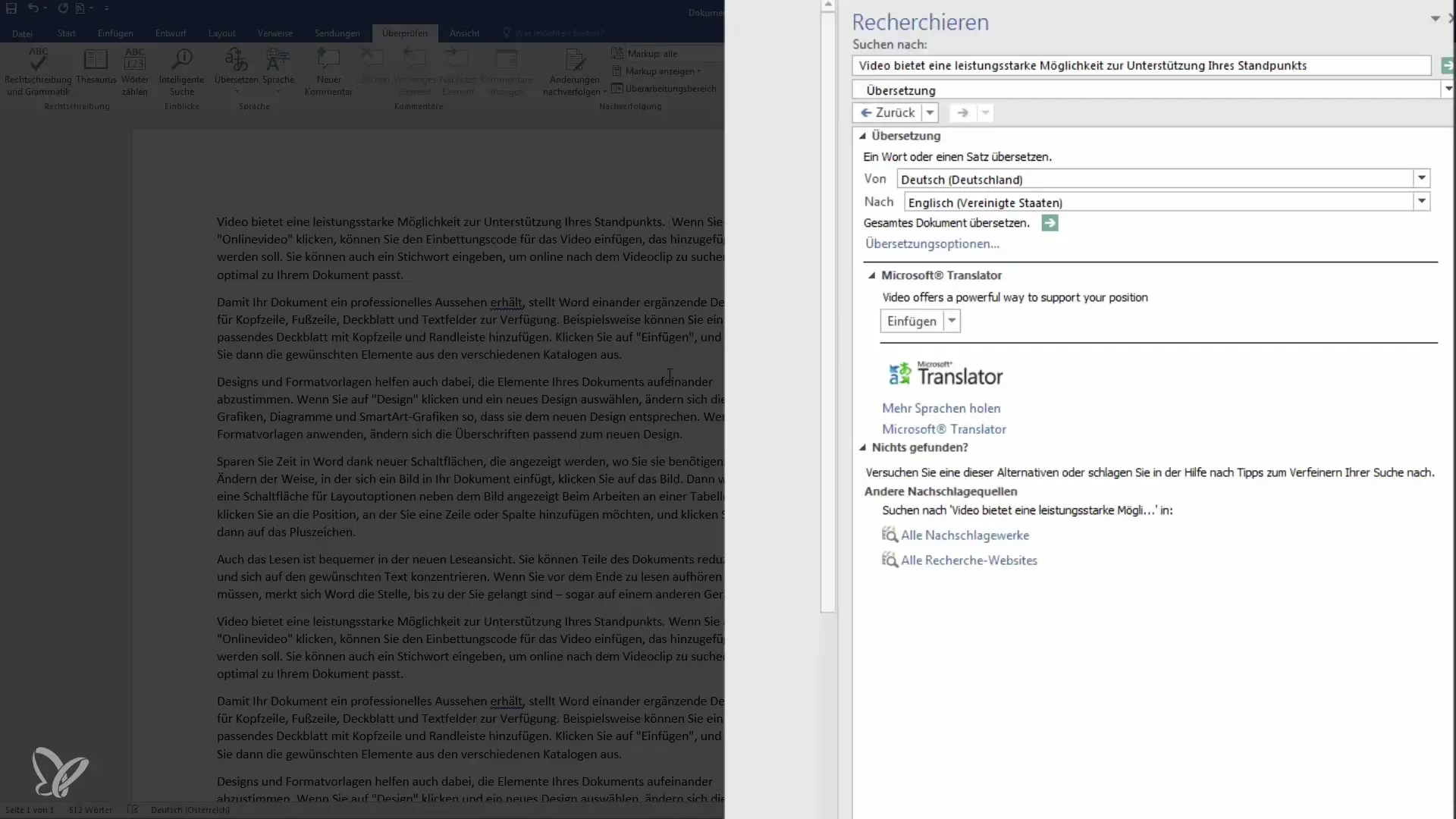Collapse the Microsoft Translator section
This screenshot has width=1456, height=819.
pyautogui.click(x=871, y=275)
